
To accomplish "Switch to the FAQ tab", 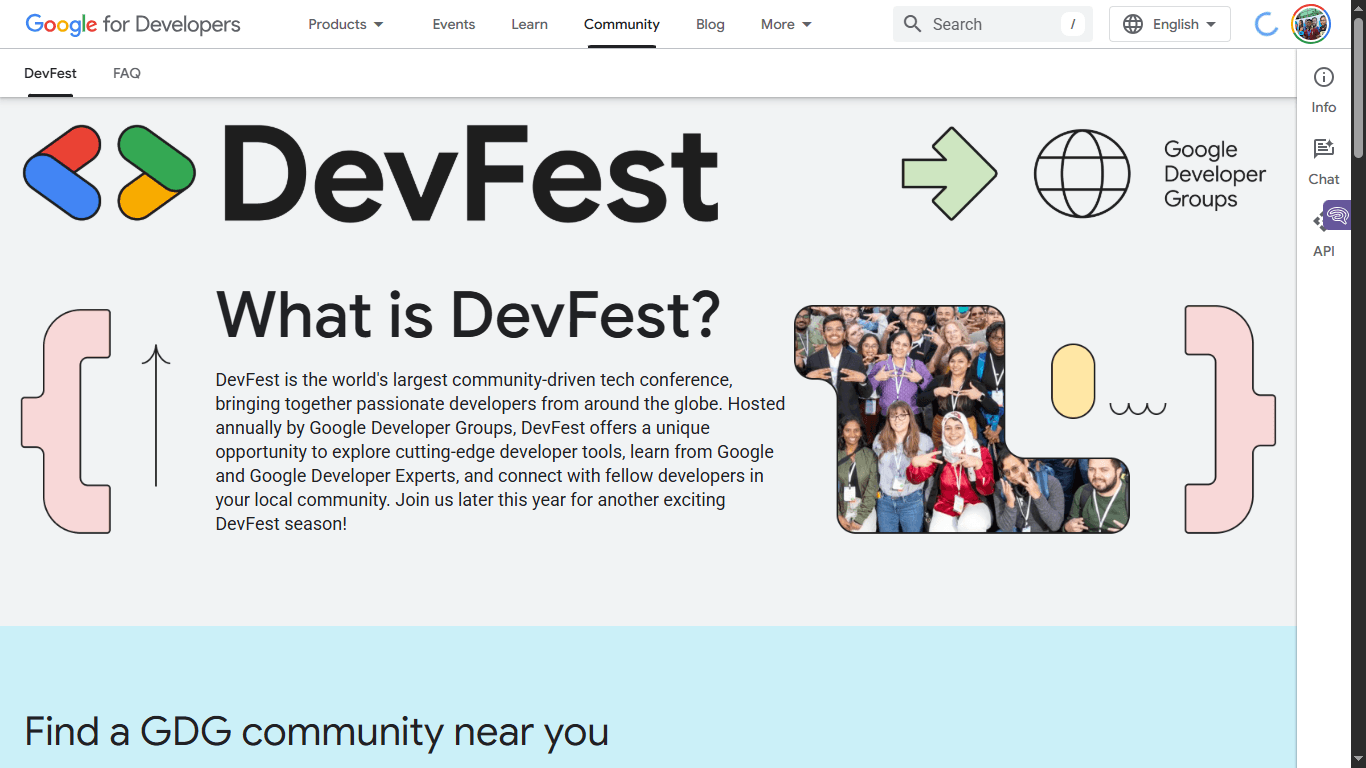I will pos(127,73).
